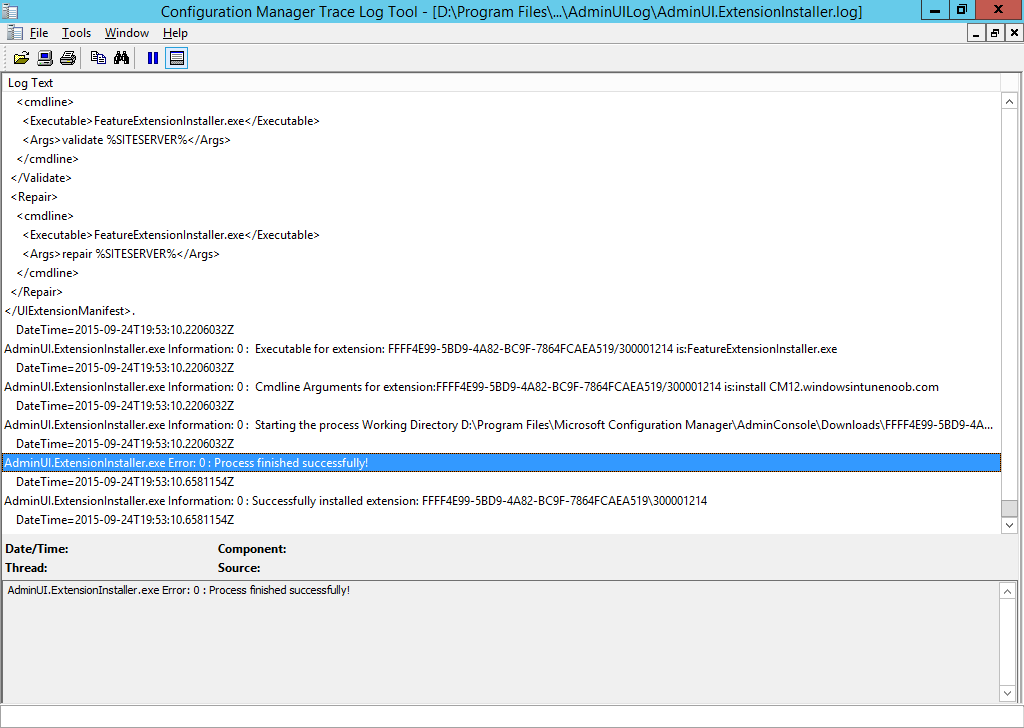Click scroll up arrow of details pane

(x=1007, y=592)
